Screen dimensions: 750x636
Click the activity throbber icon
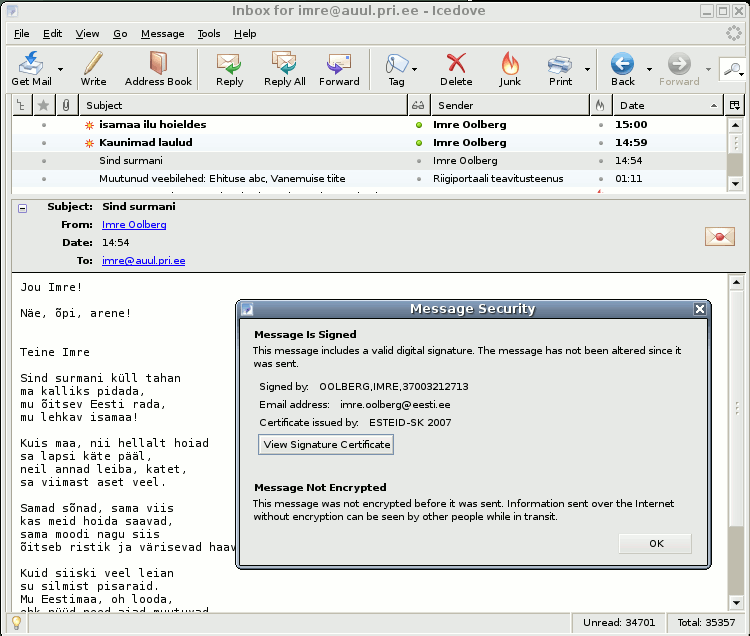point(734,33)
